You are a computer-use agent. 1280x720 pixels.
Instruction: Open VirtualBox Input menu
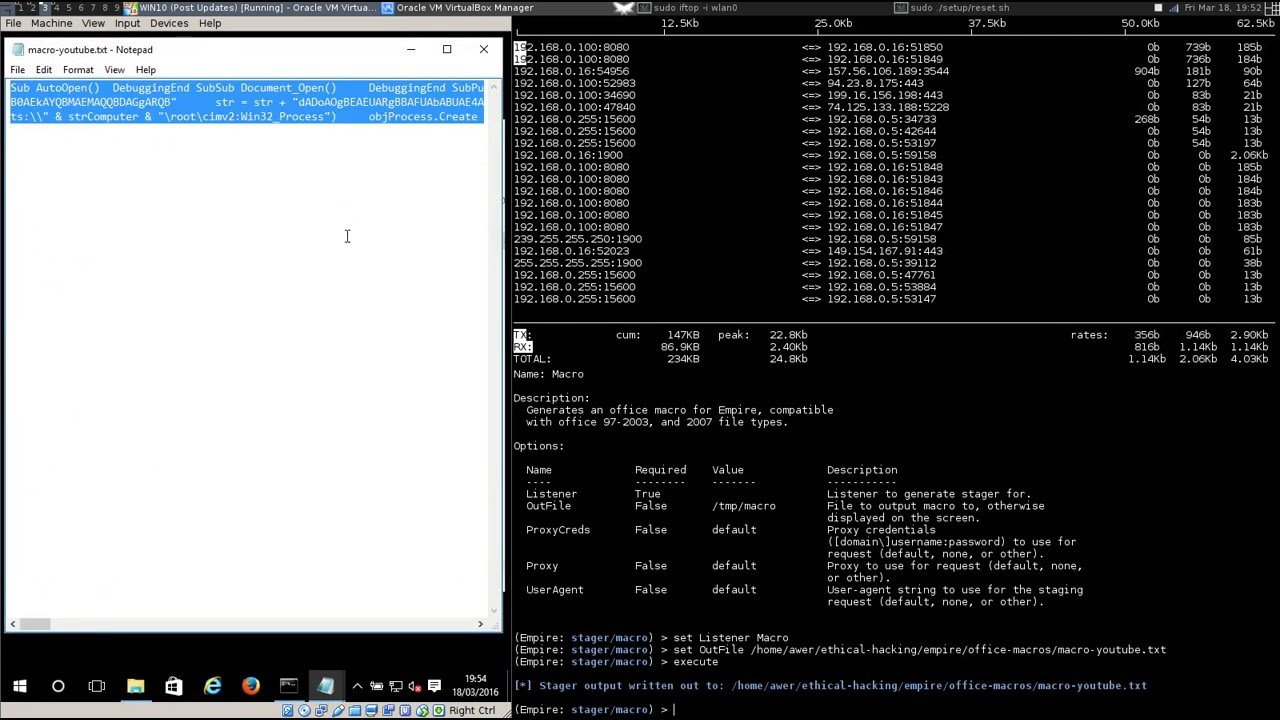127,23
